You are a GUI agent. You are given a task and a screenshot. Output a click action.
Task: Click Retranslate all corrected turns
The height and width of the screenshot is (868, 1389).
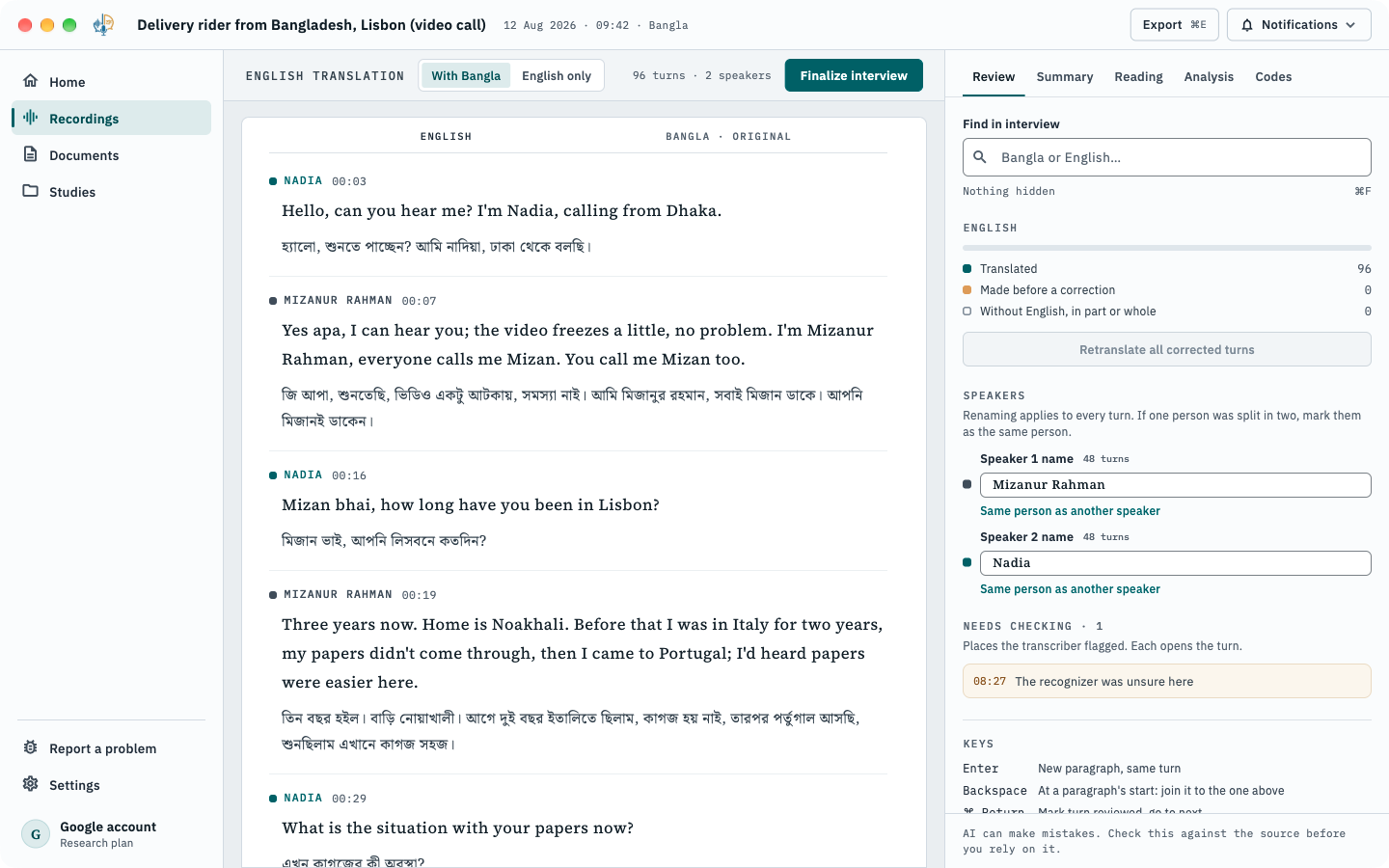coord(1167,349)
